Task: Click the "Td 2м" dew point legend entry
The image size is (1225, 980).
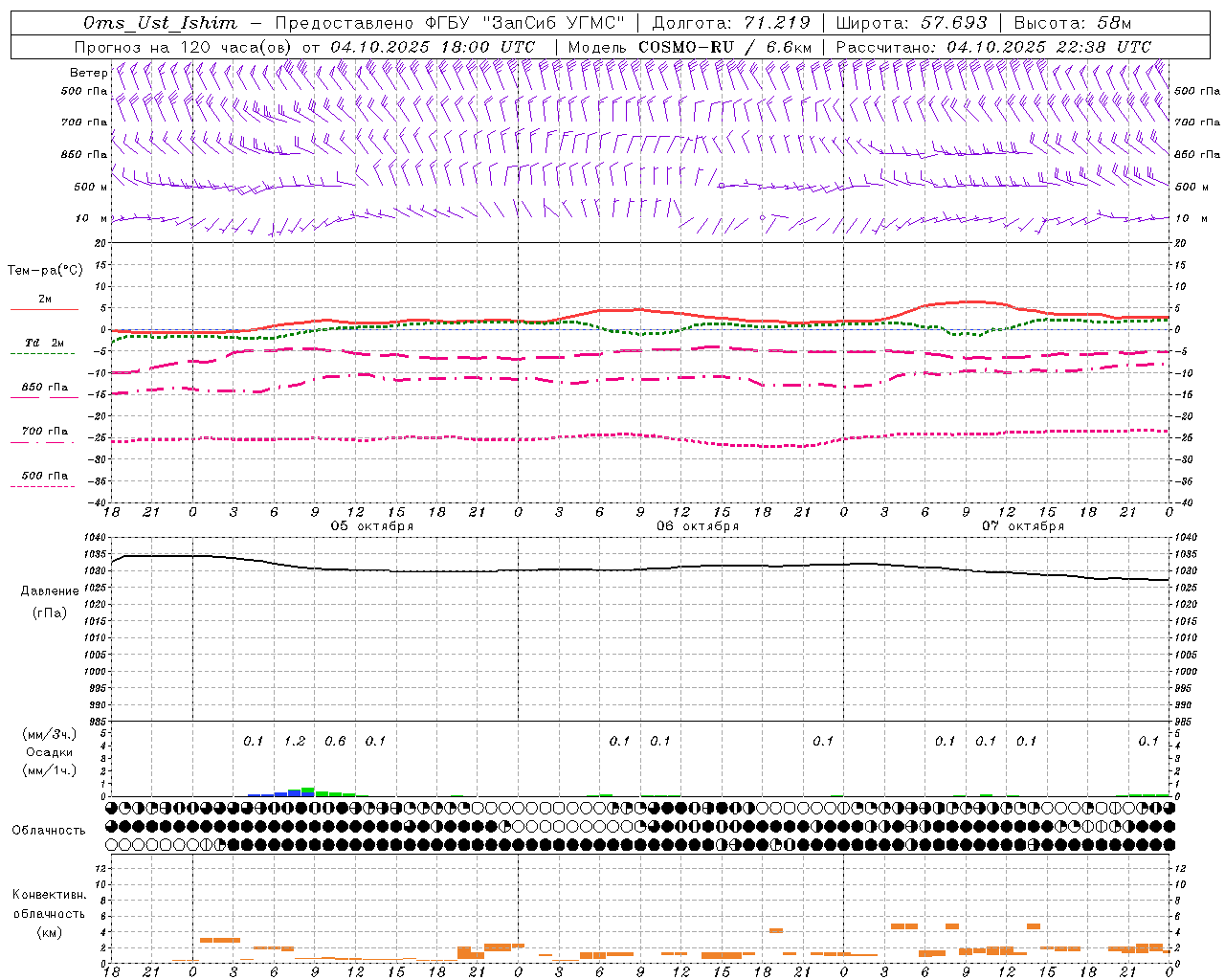Action: [x=44, y=343]
